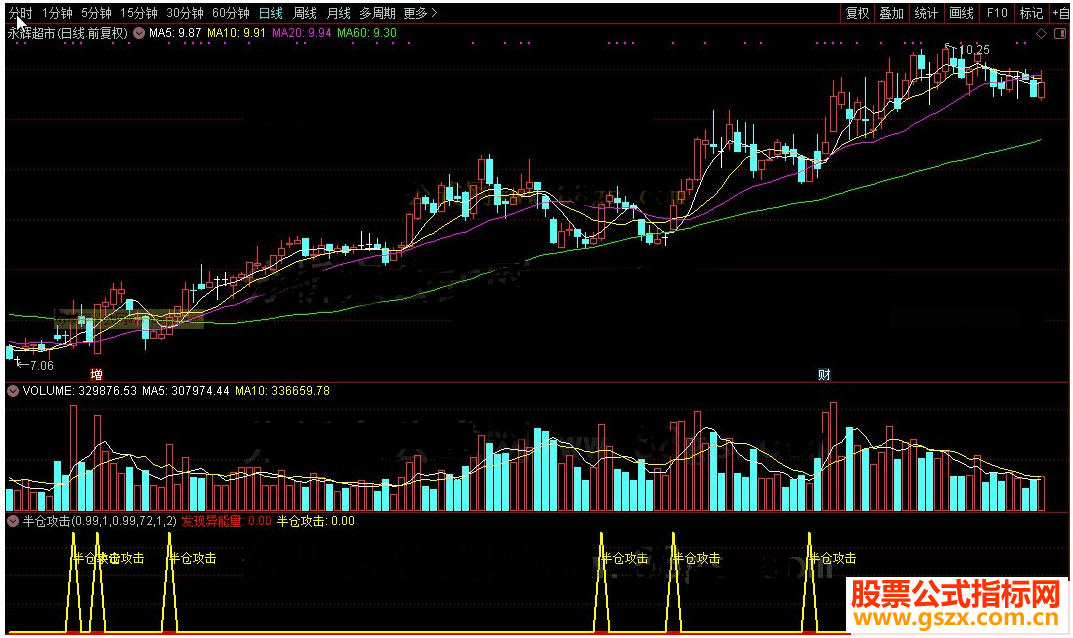Viewport: 1073px width, 638px height.
Task: Click the 7.06 low price label
Action: pyautogui.click(x=41, y=366)
